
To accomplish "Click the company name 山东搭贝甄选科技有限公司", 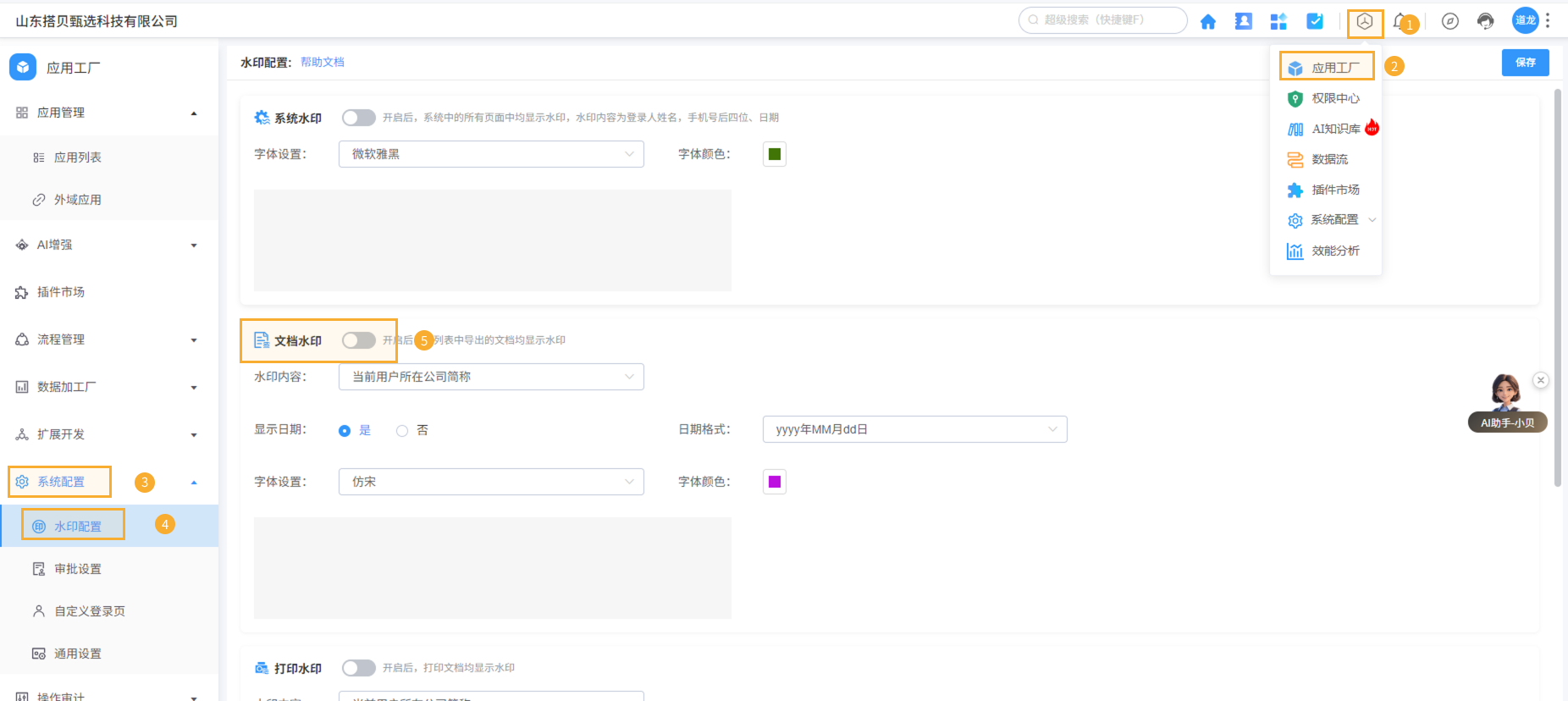I will (x=97, y=21).
